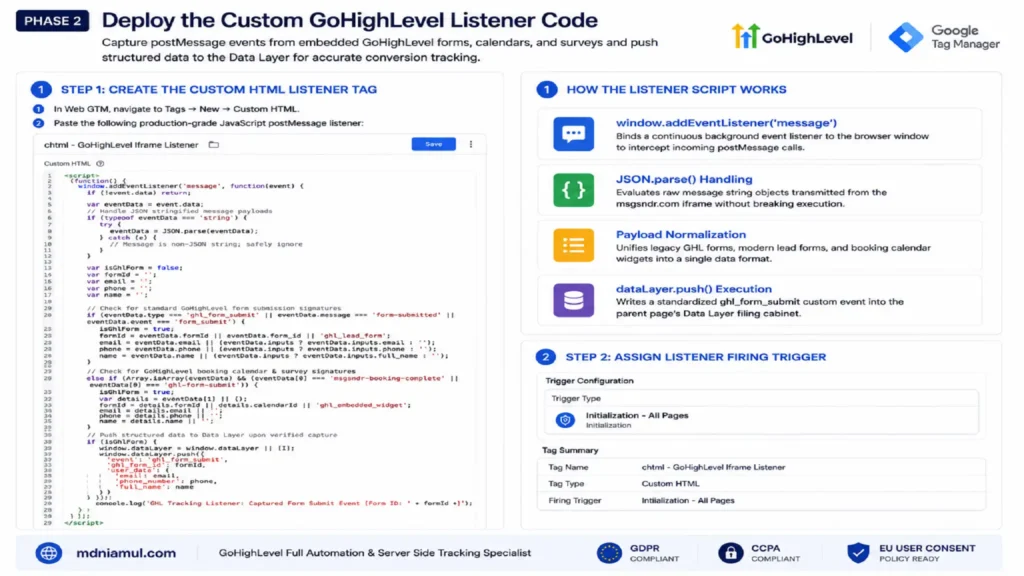Image resolution: width=1024 pixels, height=576 pixels.
Task: Click the GoHighLevel logo arrows
Action: [x=745, y=37]
